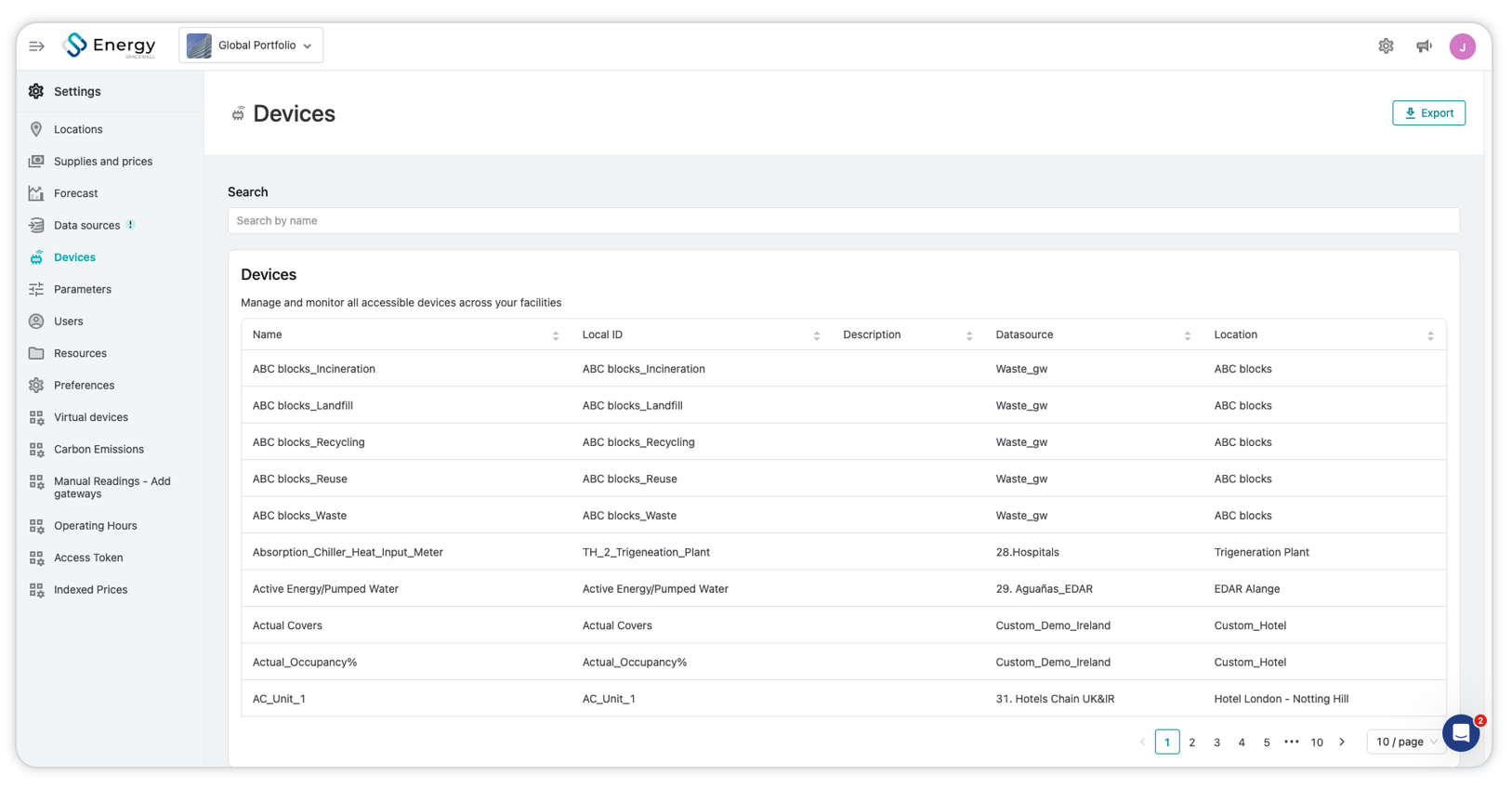Select ABC blocks_Landfill name cell
This screenshot has width=1512, height=788.
[303, 405]
